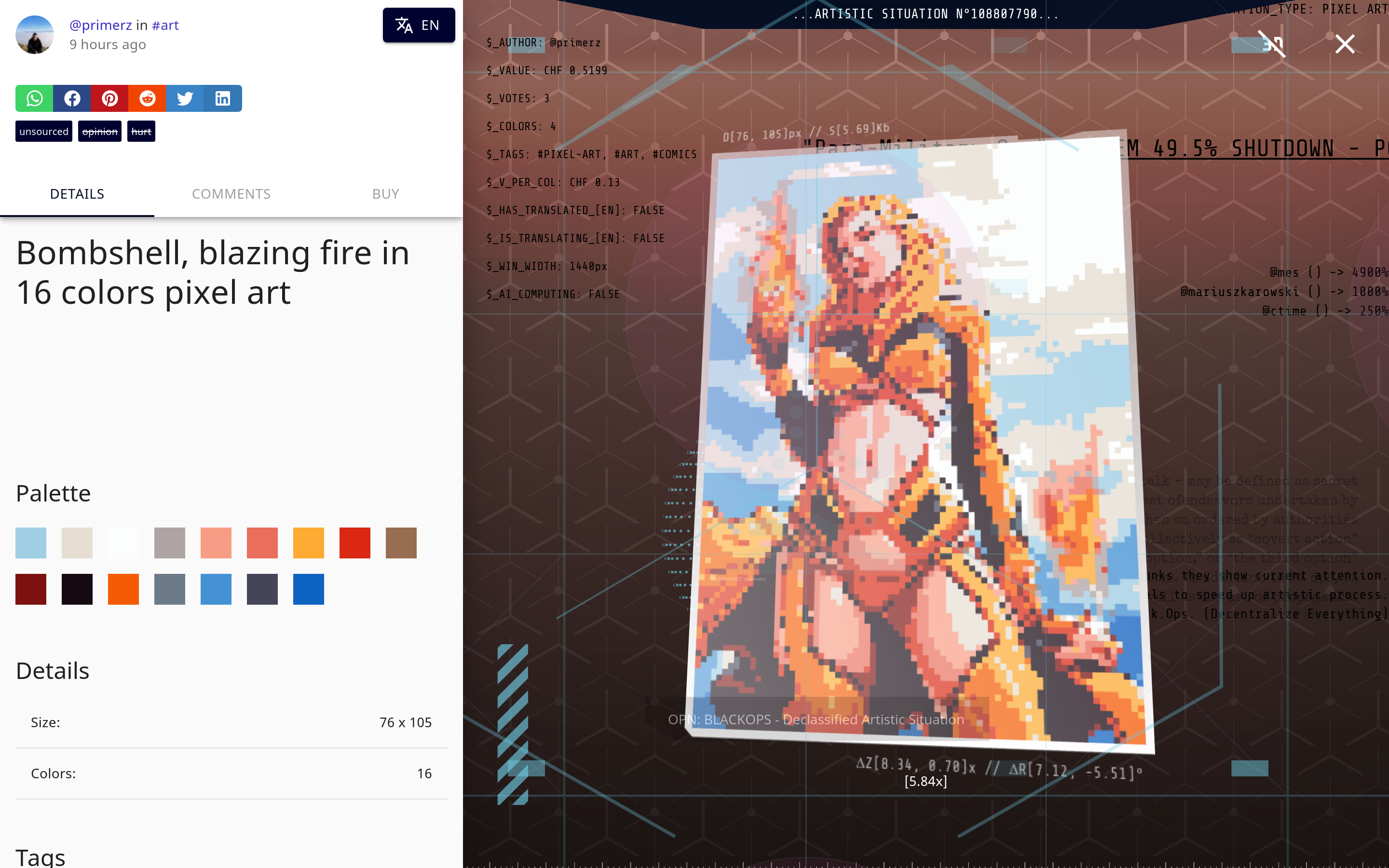Go to the #art channel link
1389x868 pixels.
[x=165, y=25]
